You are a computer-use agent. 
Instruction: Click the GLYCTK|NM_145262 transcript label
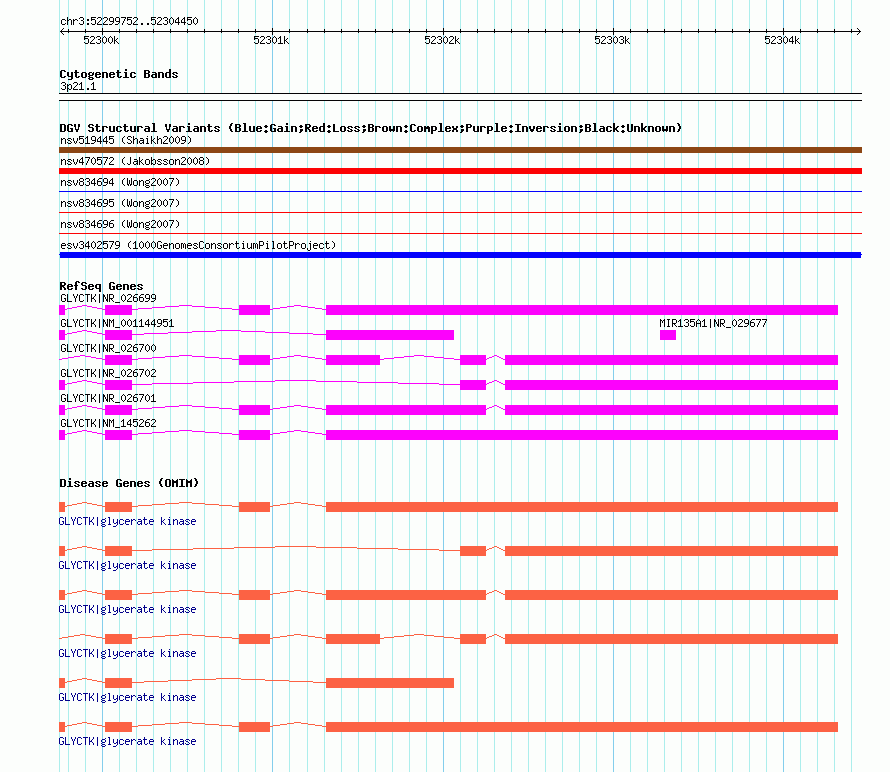pyautogui.click(x=108, y=423)
